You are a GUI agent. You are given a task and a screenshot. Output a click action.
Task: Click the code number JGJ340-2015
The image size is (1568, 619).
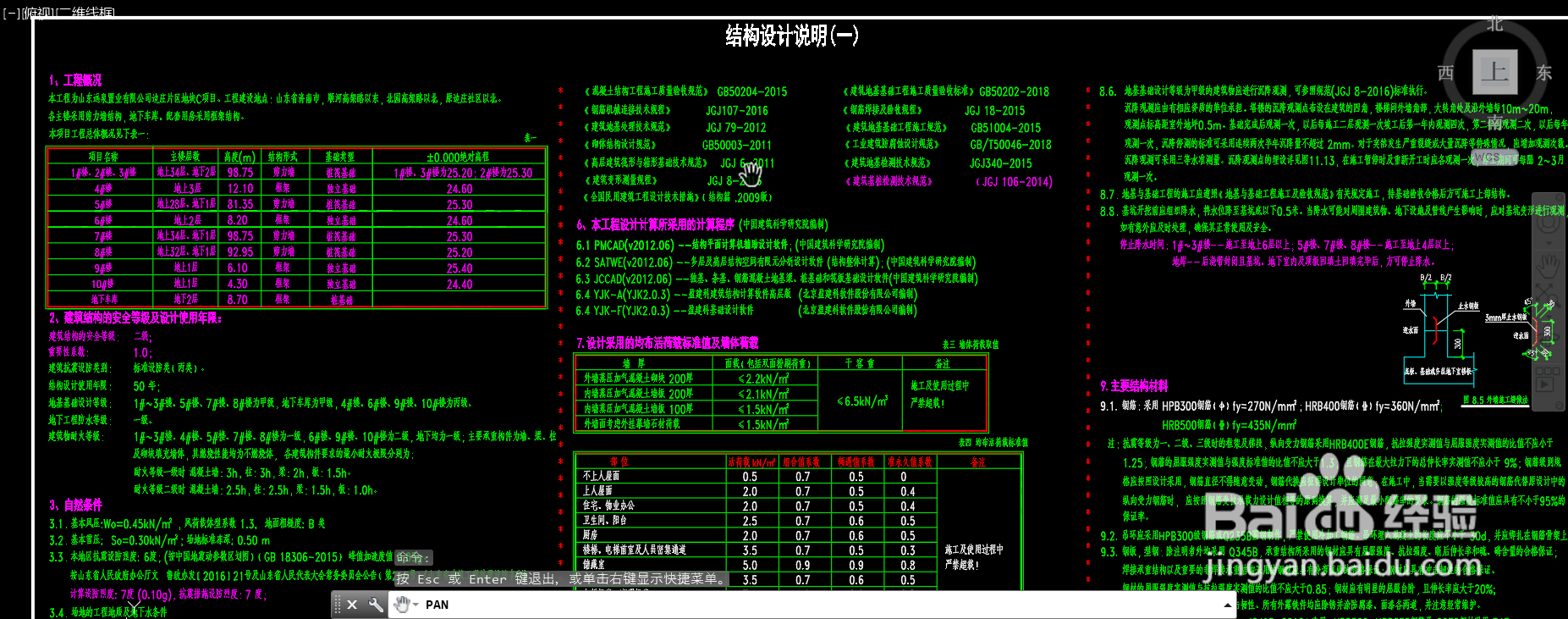[x=1000, y=163]
